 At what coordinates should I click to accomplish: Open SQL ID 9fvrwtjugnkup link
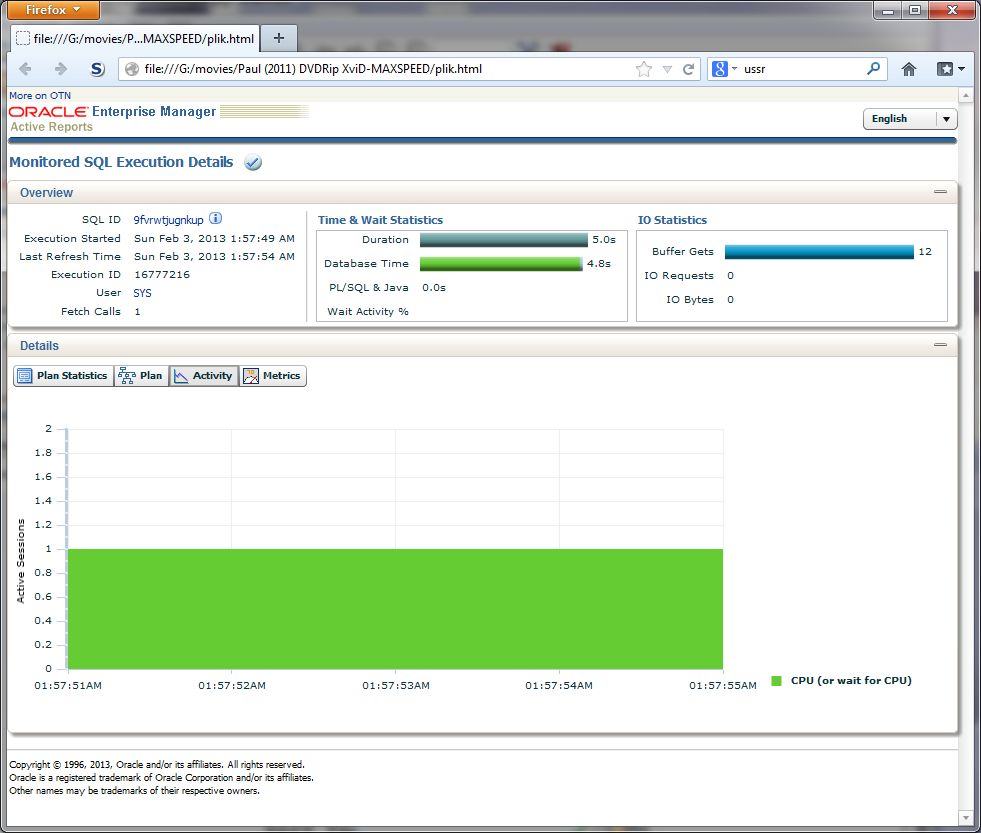click(168, 220)
